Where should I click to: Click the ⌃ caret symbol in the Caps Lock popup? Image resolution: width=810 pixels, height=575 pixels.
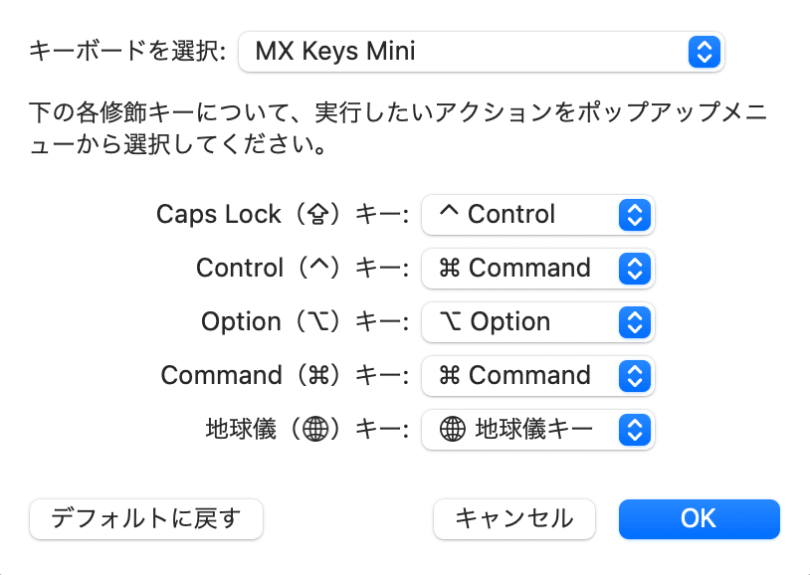(449, 214)
